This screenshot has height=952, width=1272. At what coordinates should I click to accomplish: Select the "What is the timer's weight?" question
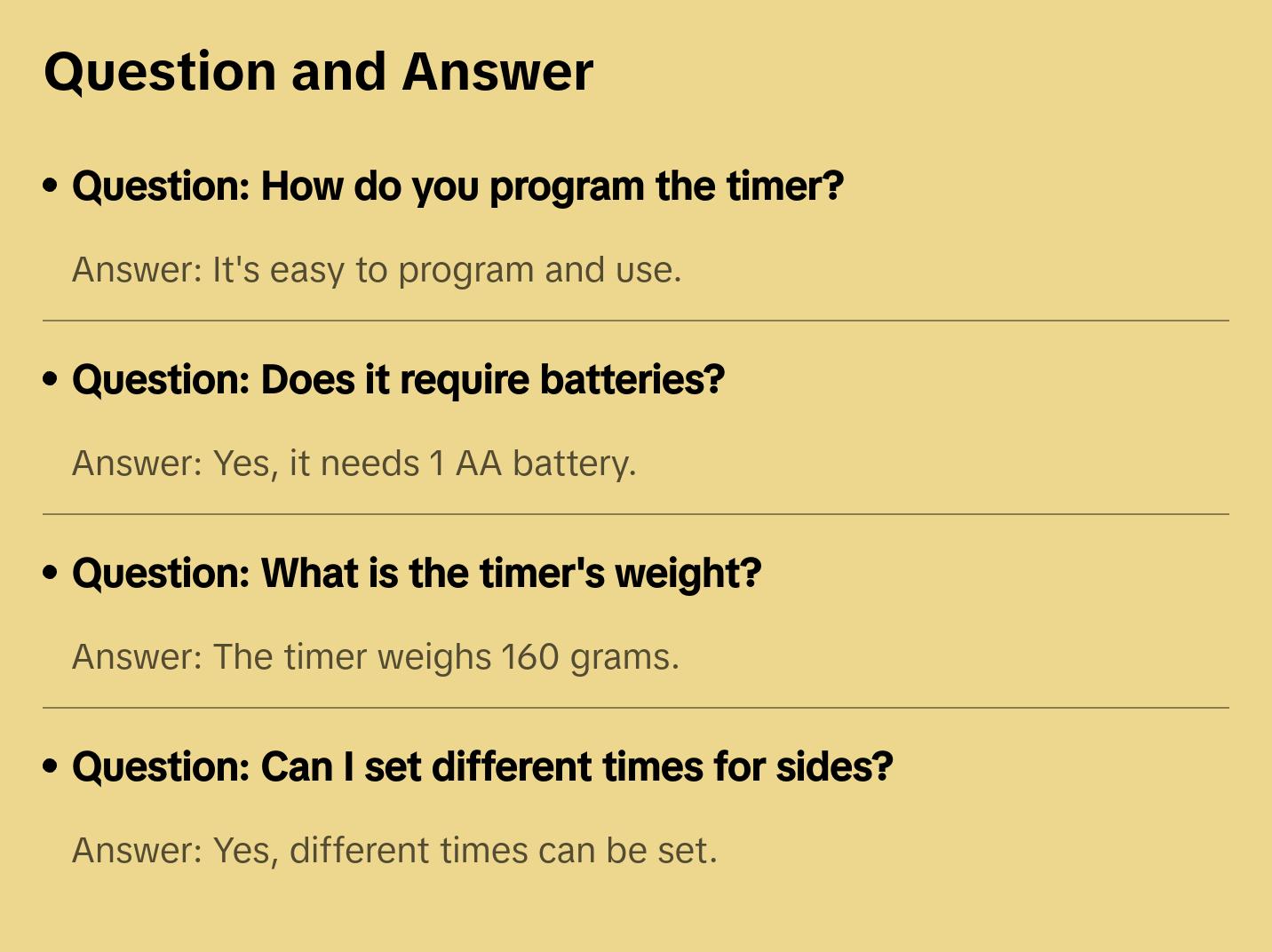pyautogui.click(x=417, y=574)
